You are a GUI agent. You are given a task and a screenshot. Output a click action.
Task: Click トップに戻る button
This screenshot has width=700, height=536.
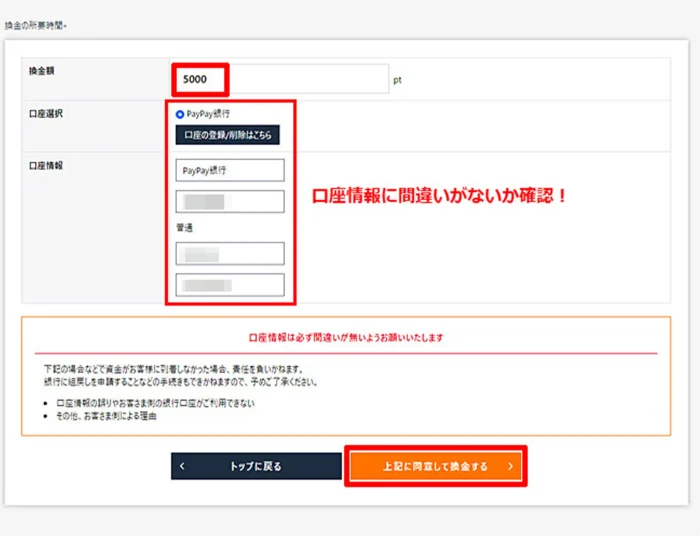click(x=256, y=466)
